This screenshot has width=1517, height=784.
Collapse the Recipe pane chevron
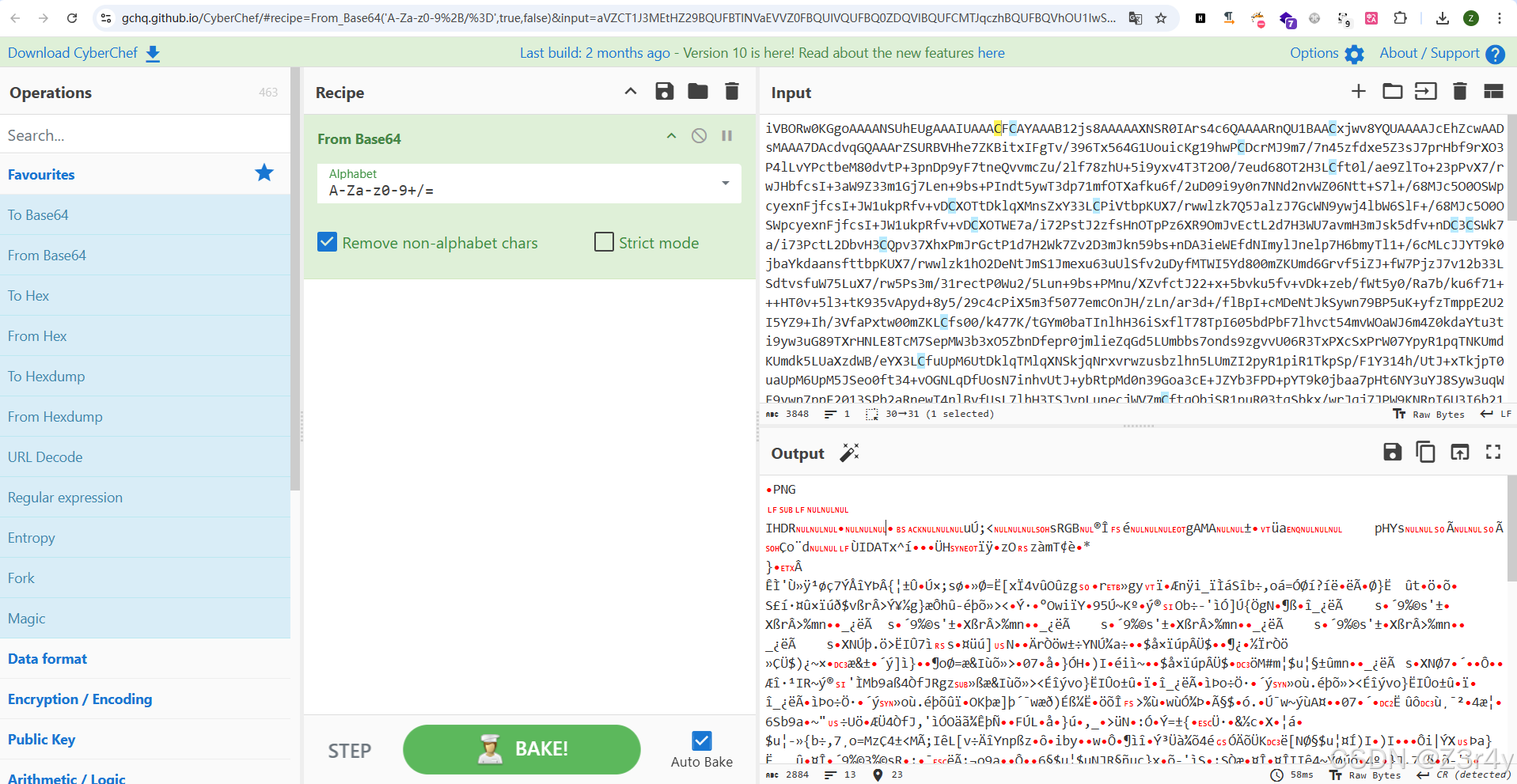631,92
